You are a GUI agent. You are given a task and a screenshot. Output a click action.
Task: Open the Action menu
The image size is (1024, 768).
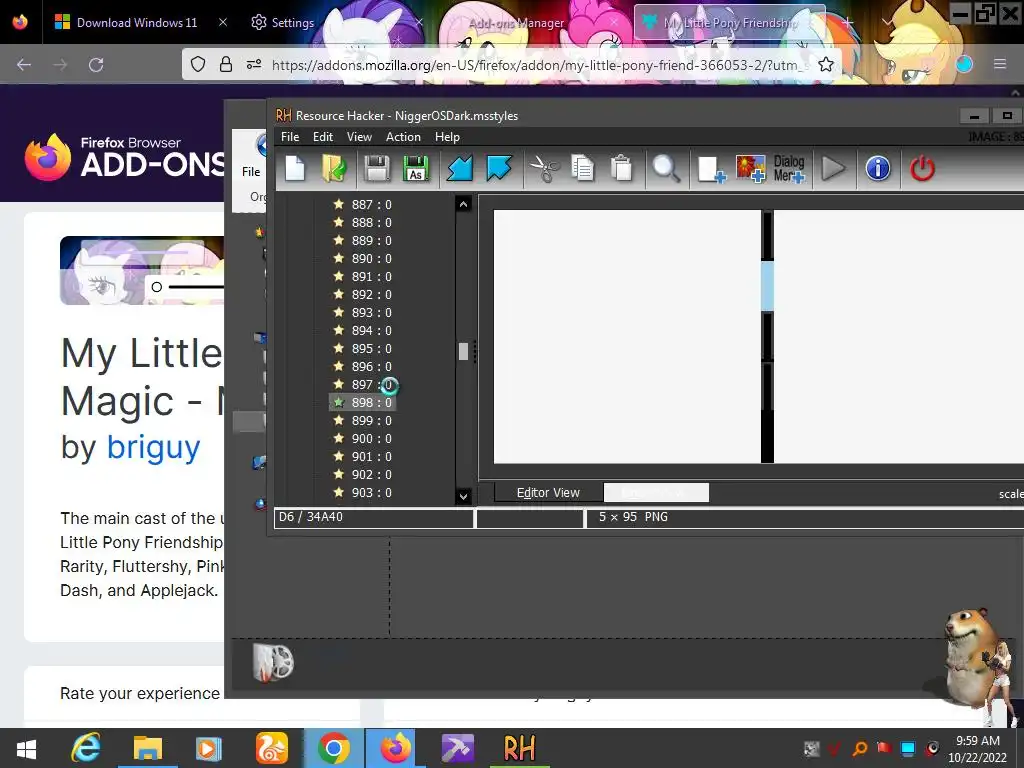click(x=403, y=136)
